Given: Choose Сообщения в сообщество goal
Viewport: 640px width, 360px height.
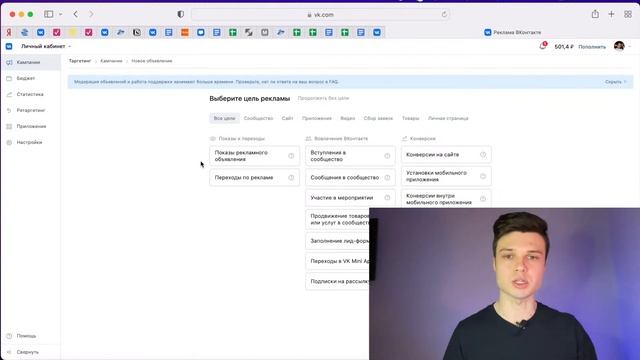Looking at the screenshot, I should click(x=350, y=178).
